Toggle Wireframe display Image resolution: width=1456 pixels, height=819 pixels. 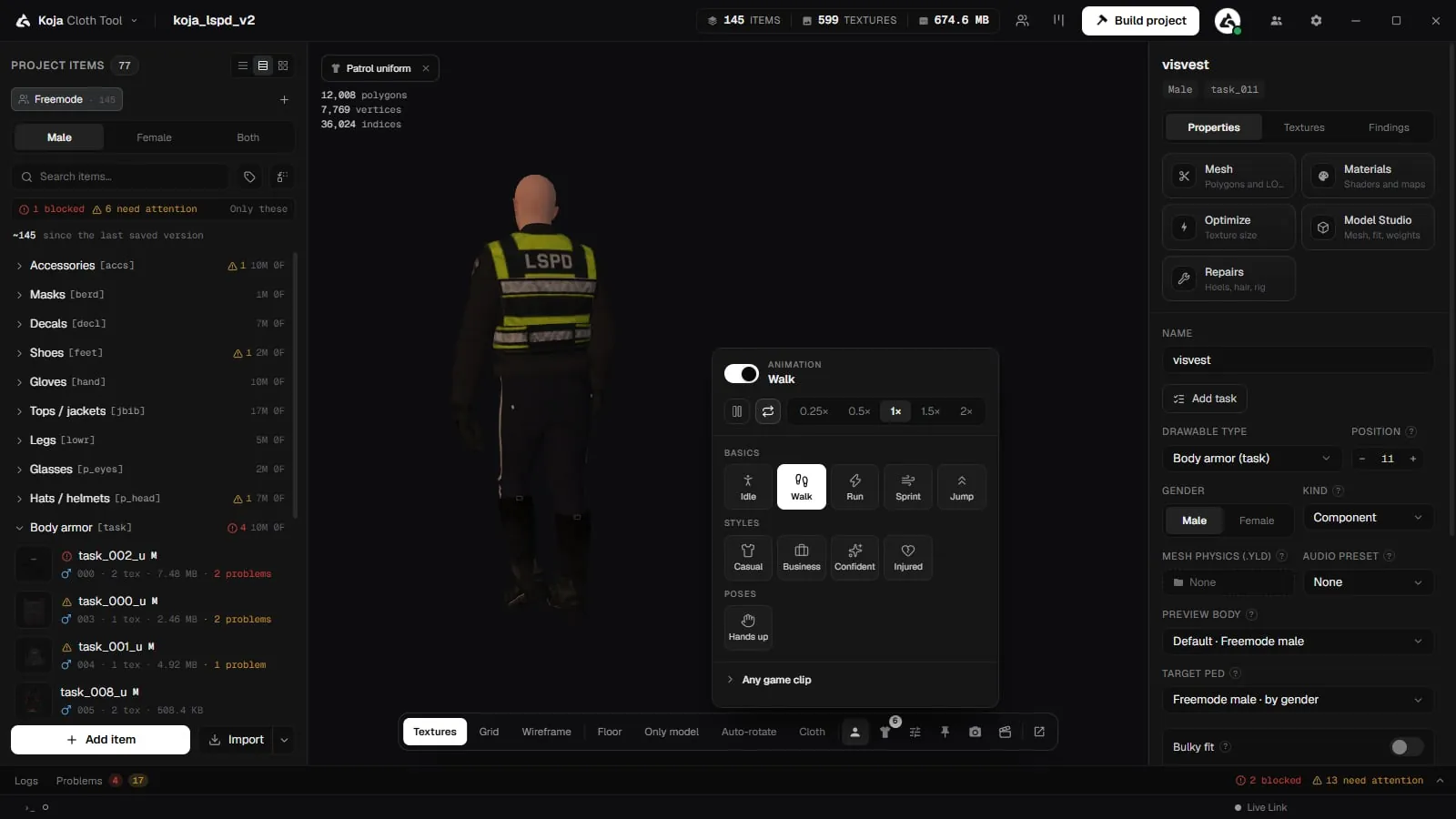click(x=546, y=732)
